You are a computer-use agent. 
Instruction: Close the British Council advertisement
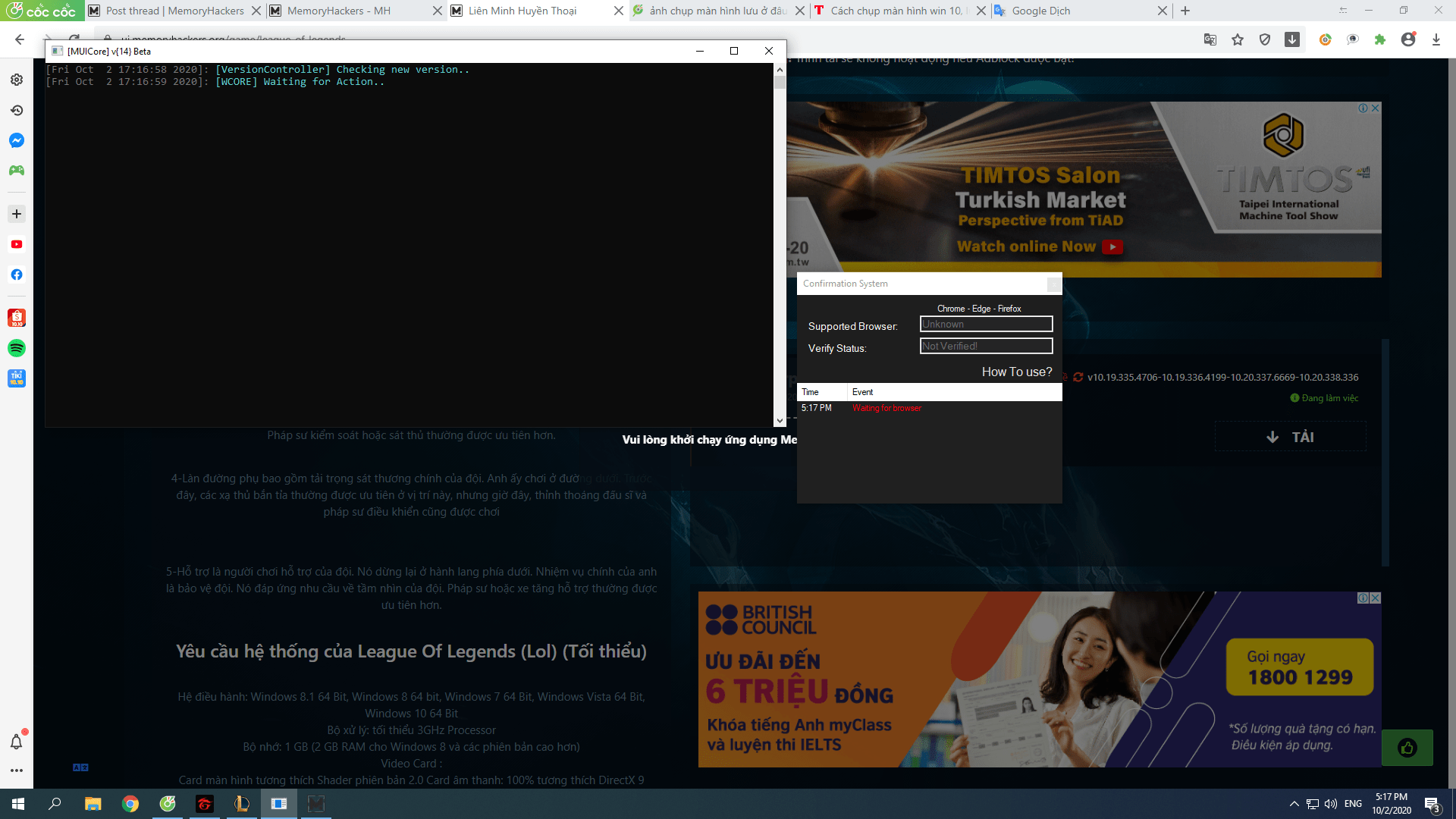(x=1376, y=598)
